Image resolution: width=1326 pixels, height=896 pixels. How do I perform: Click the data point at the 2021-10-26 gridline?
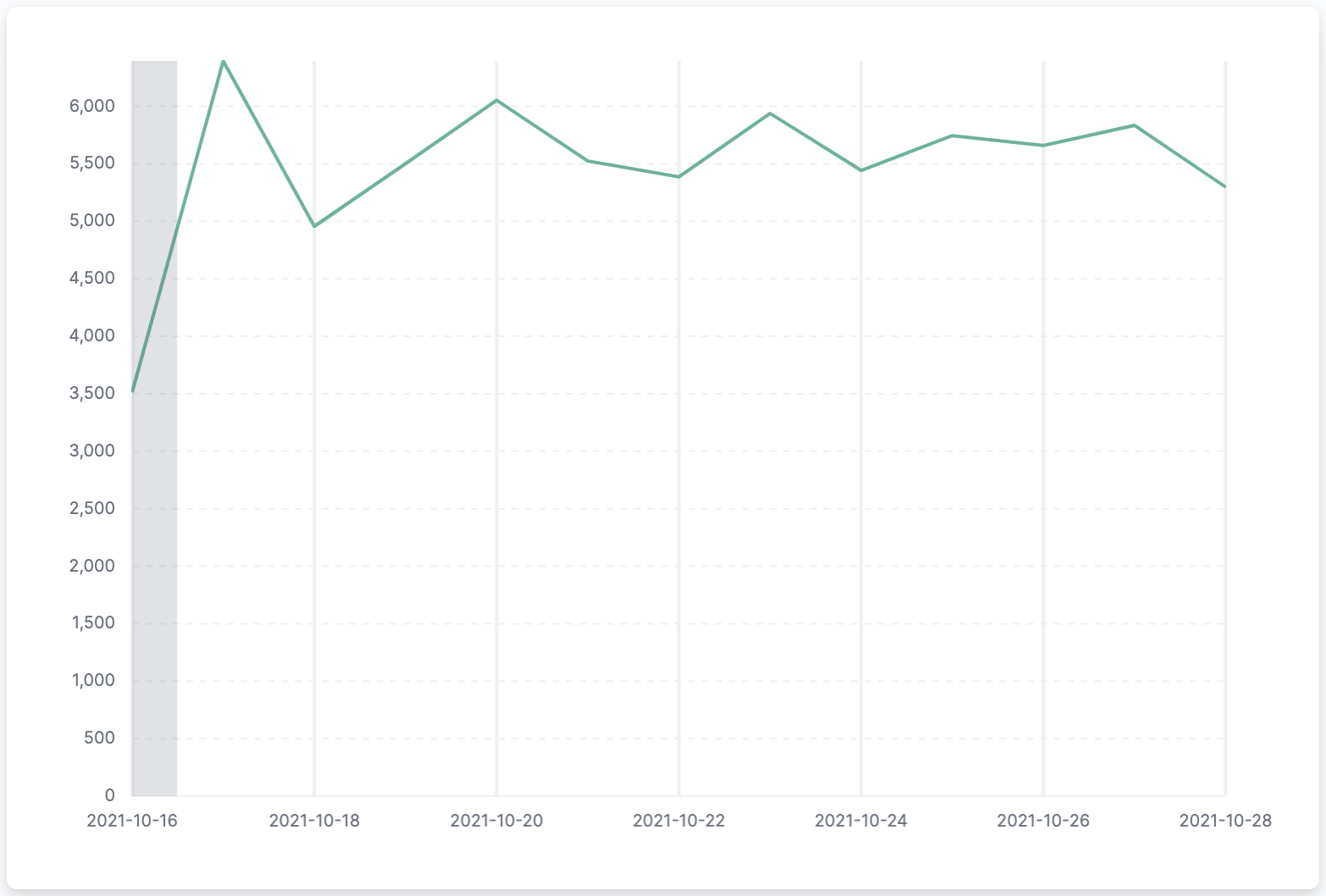pos(1043,145)
